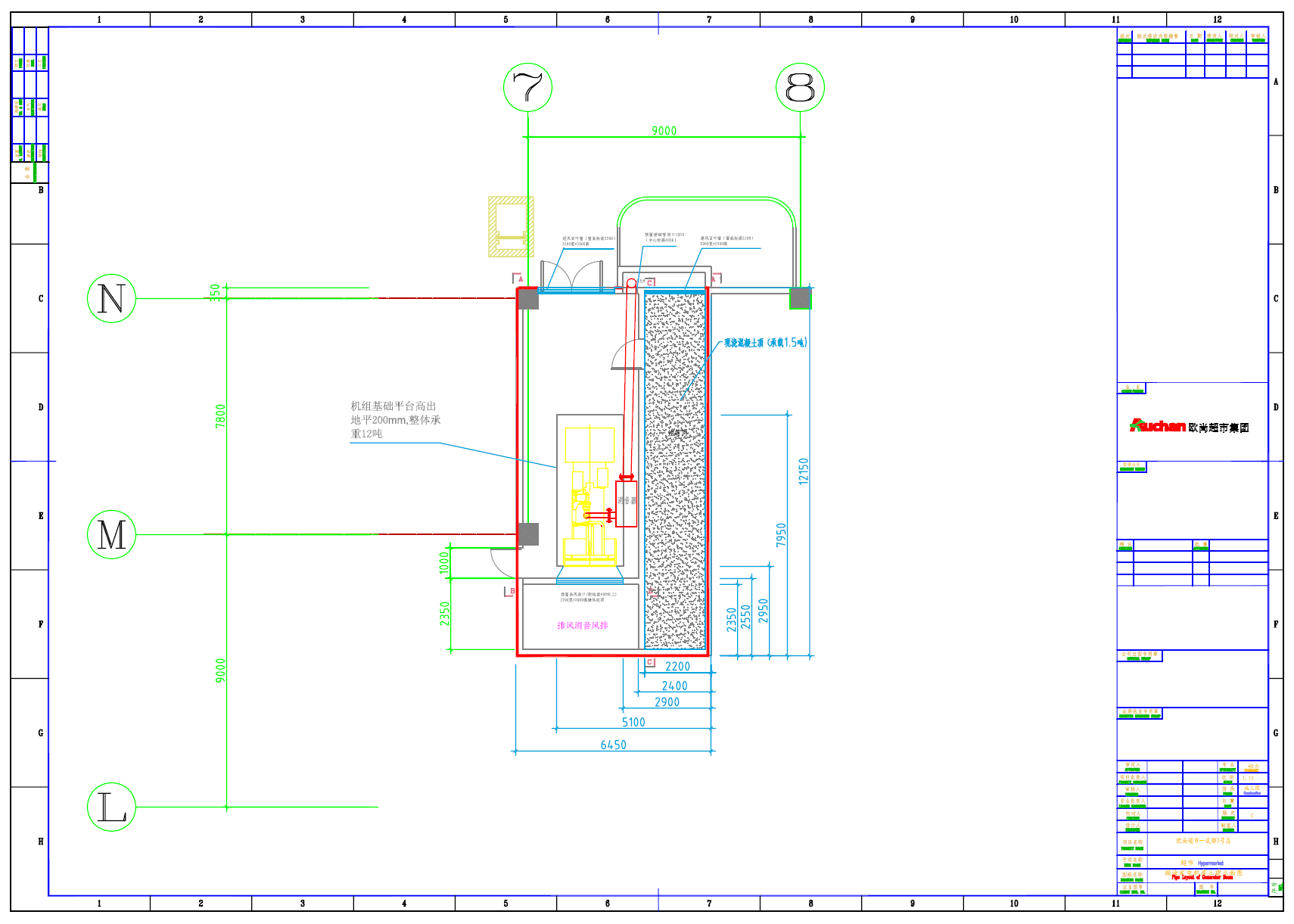
Task: Pick the grid axis bubble L
Action: click(111, 807)
